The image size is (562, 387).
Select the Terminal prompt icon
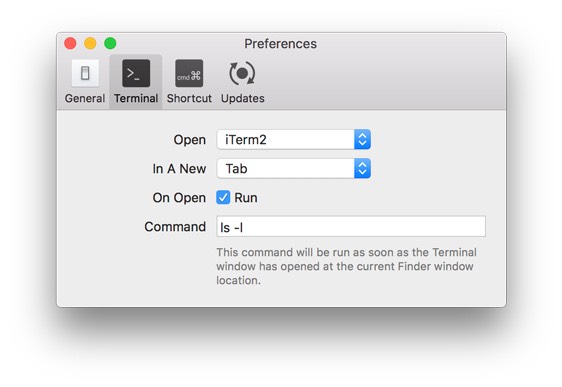[x=136, y=73]
